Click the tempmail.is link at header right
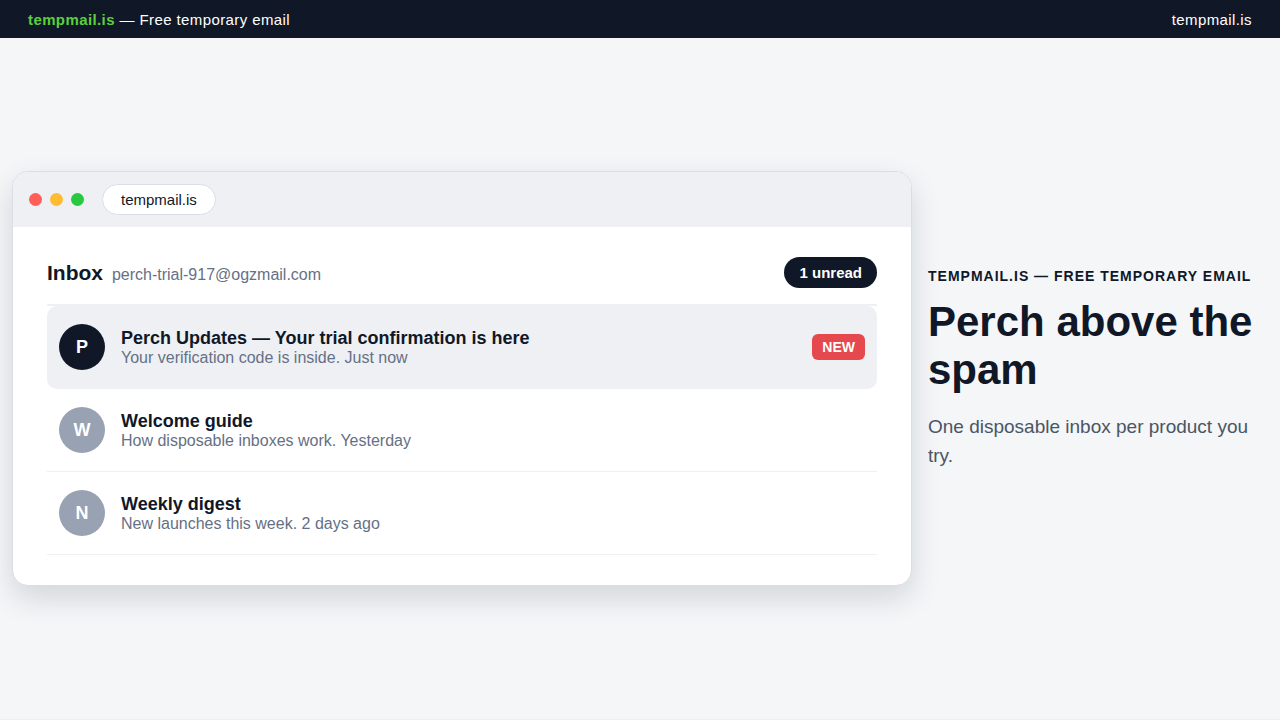Viewport: 1280px width, 720px height. click(x=1211, y=19)
